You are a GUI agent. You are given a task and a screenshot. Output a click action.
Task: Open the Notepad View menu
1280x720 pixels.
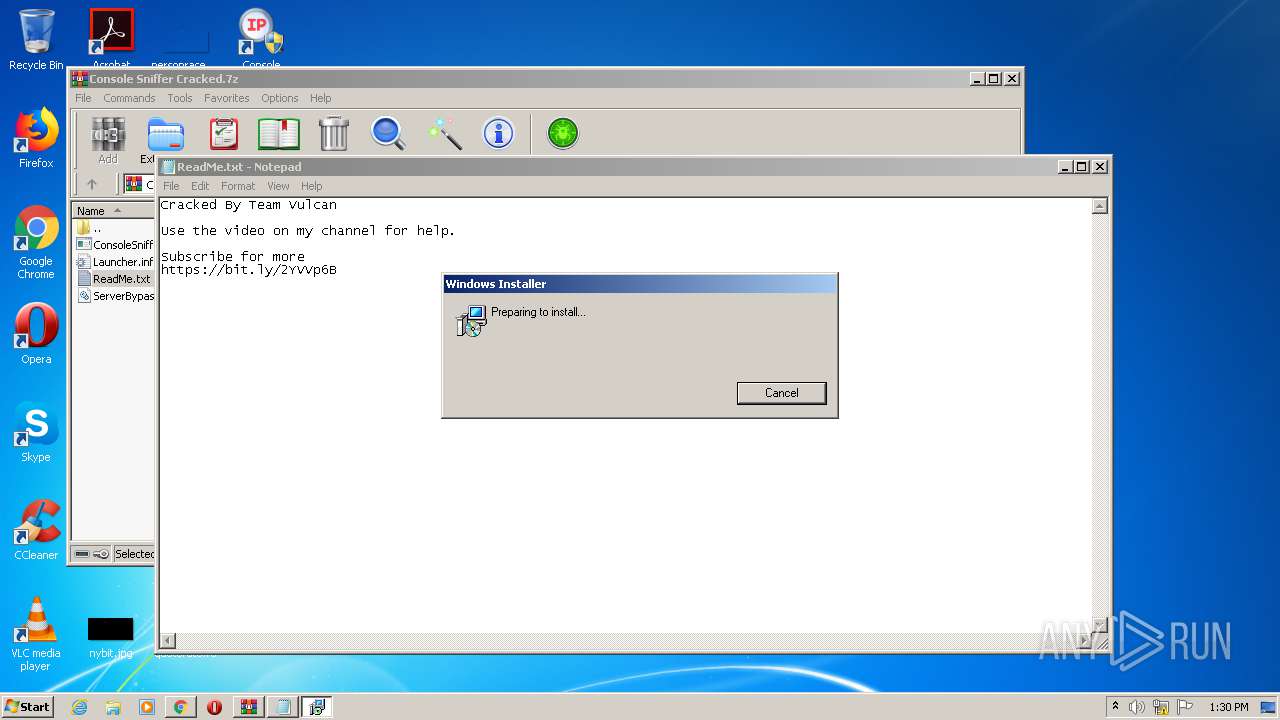tap(278, 186)
